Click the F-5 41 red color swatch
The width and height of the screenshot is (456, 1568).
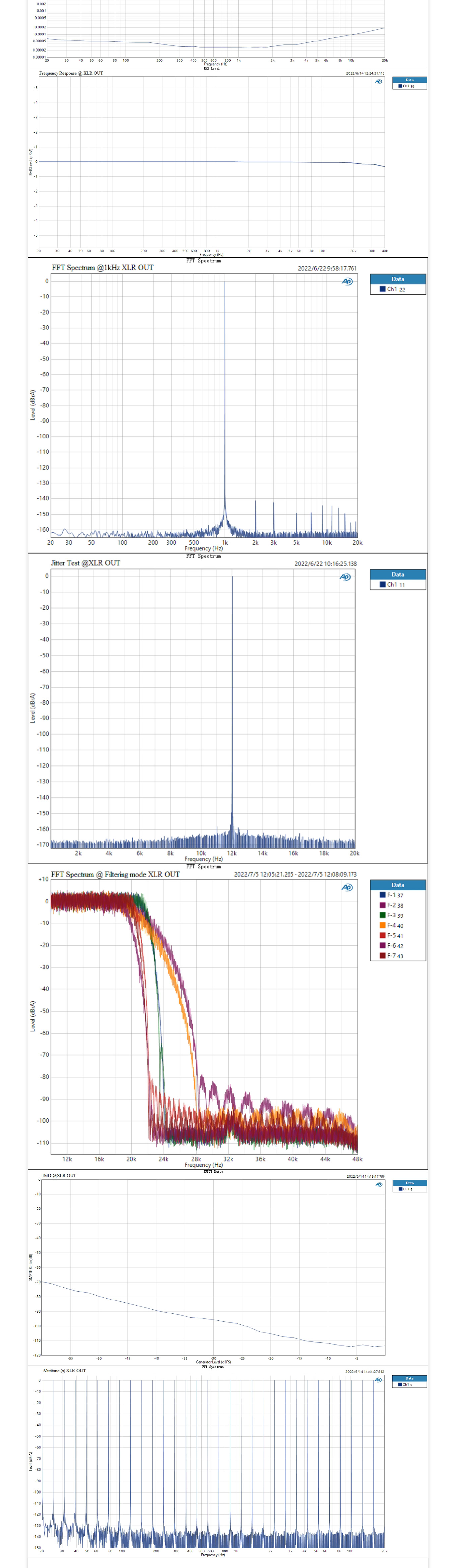[x=383, y=936]
